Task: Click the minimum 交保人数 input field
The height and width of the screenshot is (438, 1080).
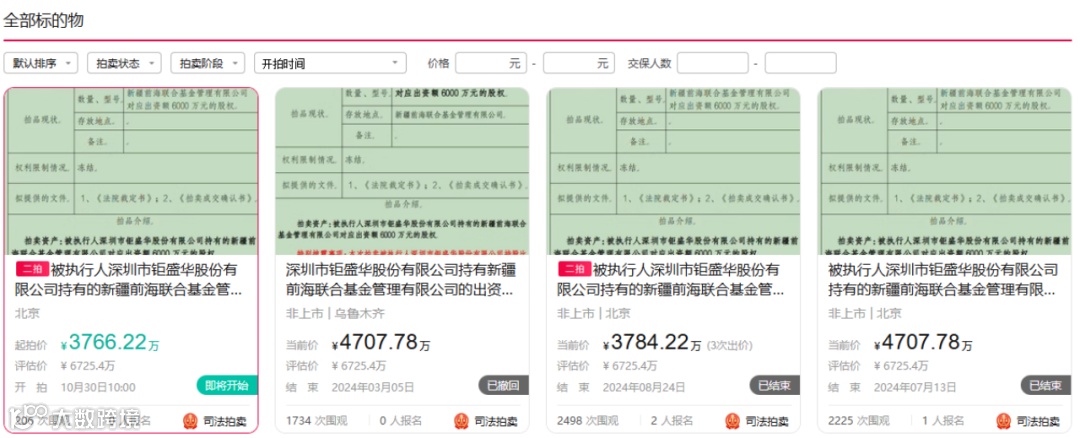Action: [x=712, y=63]
